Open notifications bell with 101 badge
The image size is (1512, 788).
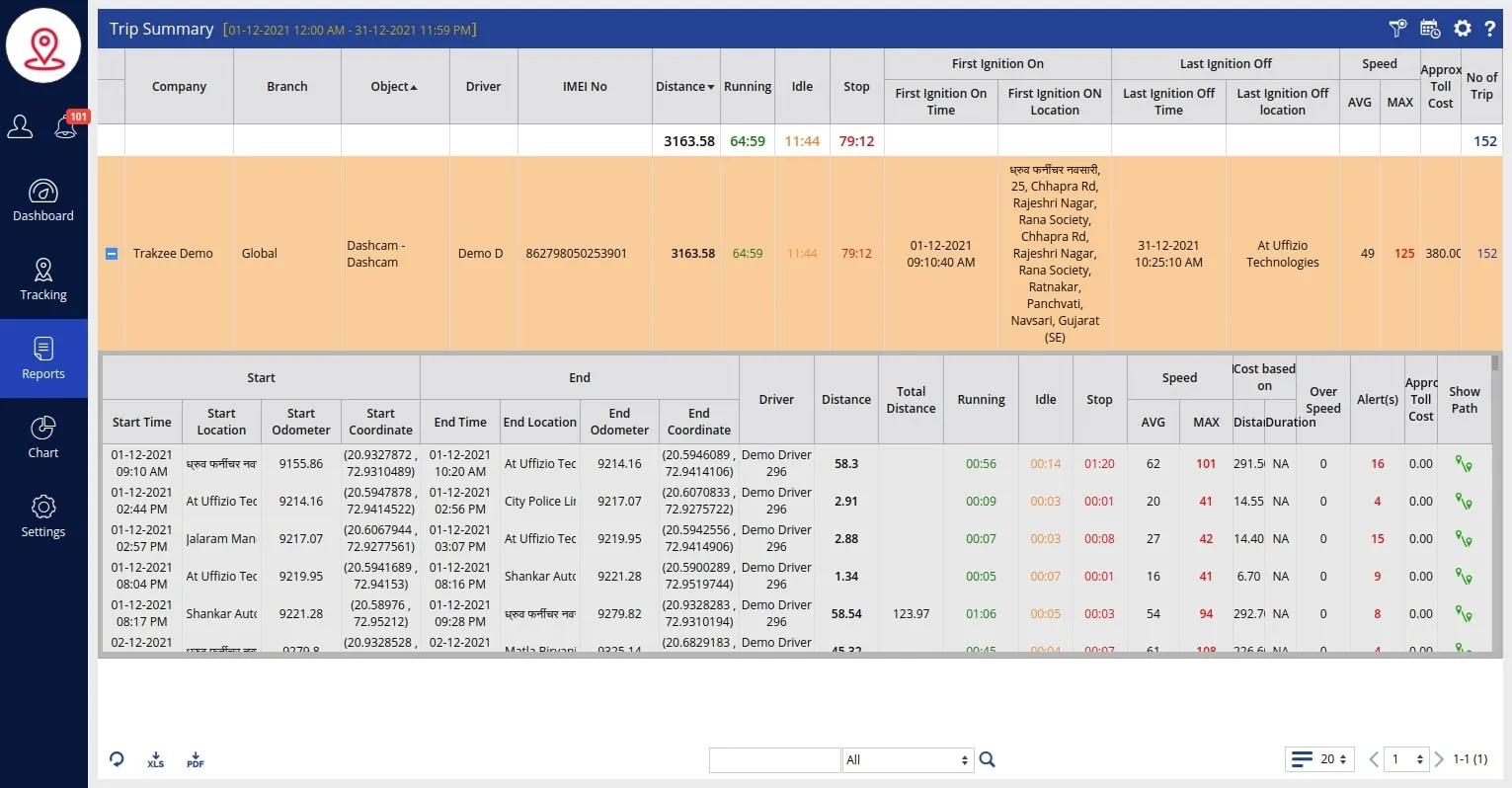click(66, 126)
